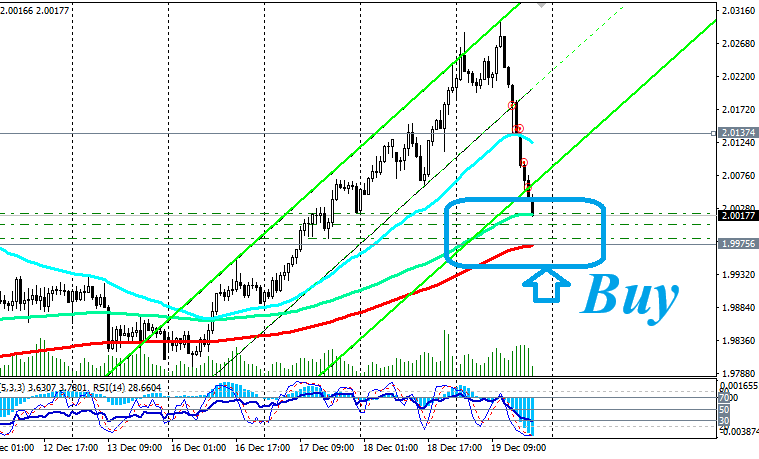Click the 2.00760 price axis label
759x459 pixels.
(738, 175)
